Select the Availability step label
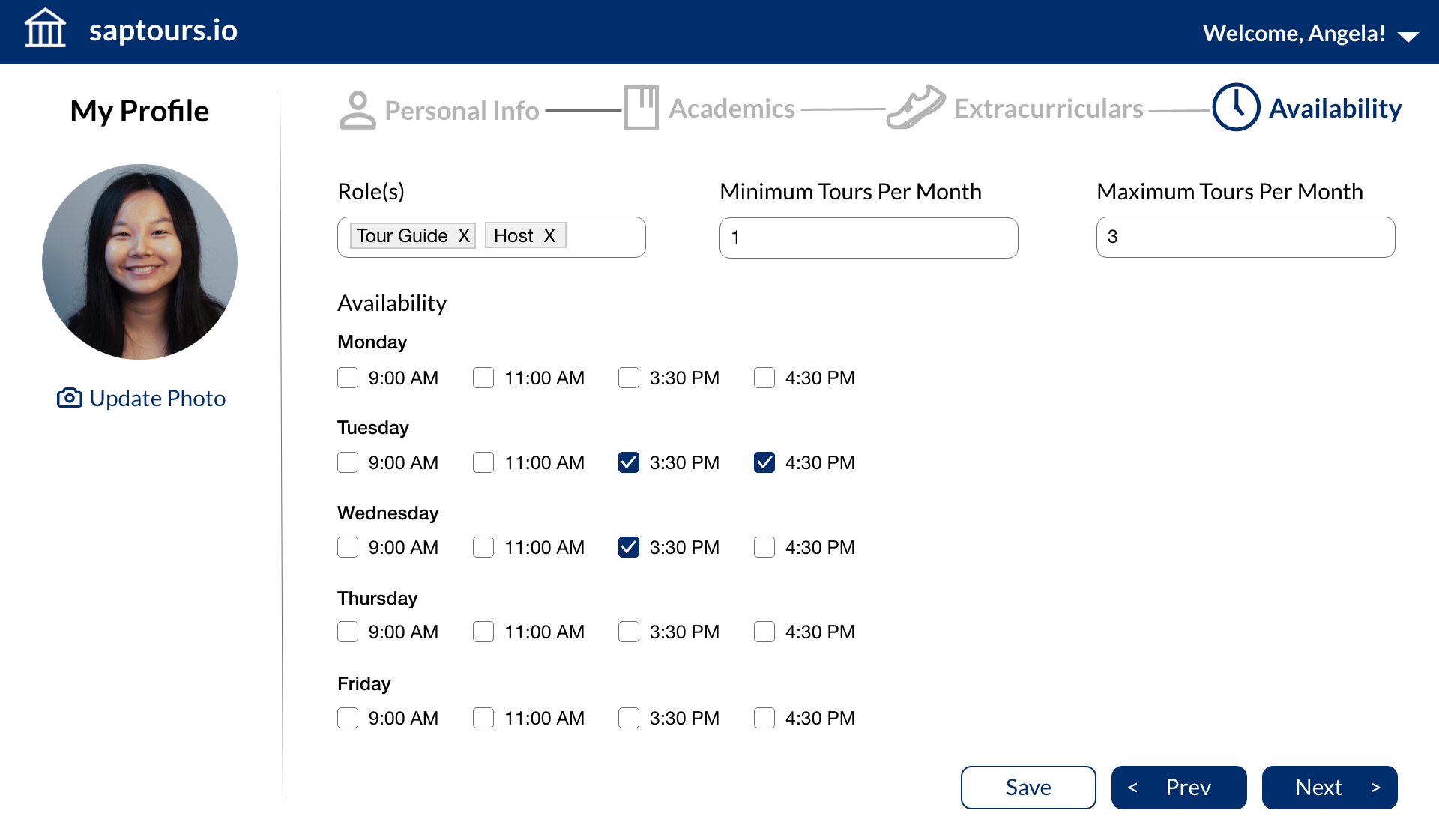The image size is (1439, 840). pyautogui.click(x=1335, y=109)
